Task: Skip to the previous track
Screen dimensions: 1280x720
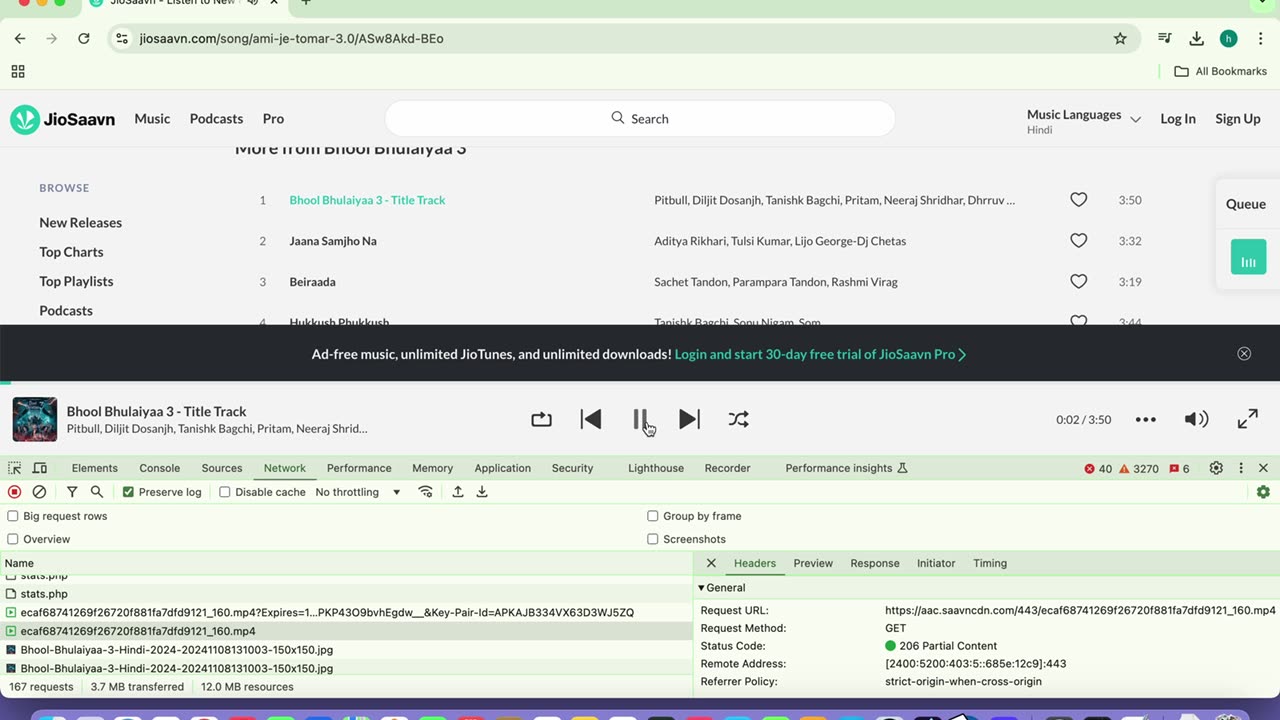Action: (x=591, y=420)
